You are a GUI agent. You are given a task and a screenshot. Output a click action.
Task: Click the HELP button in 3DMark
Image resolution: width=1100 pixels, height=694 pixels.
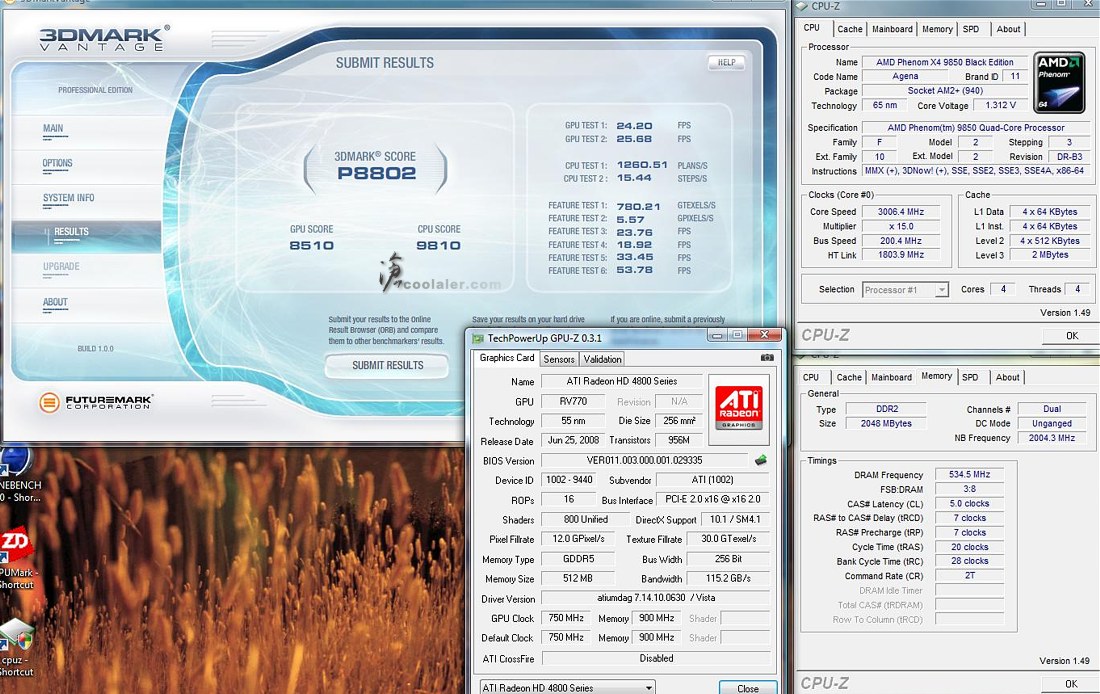tap(726, 62)
